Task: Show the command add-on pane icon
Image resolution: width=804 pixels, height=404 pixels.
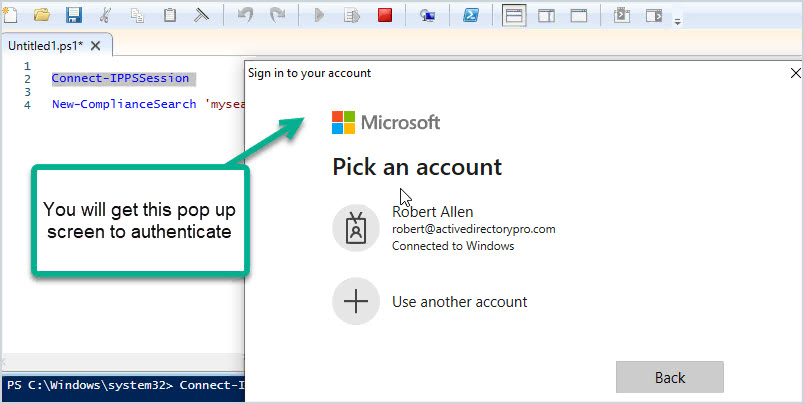Action: (654, 15)
